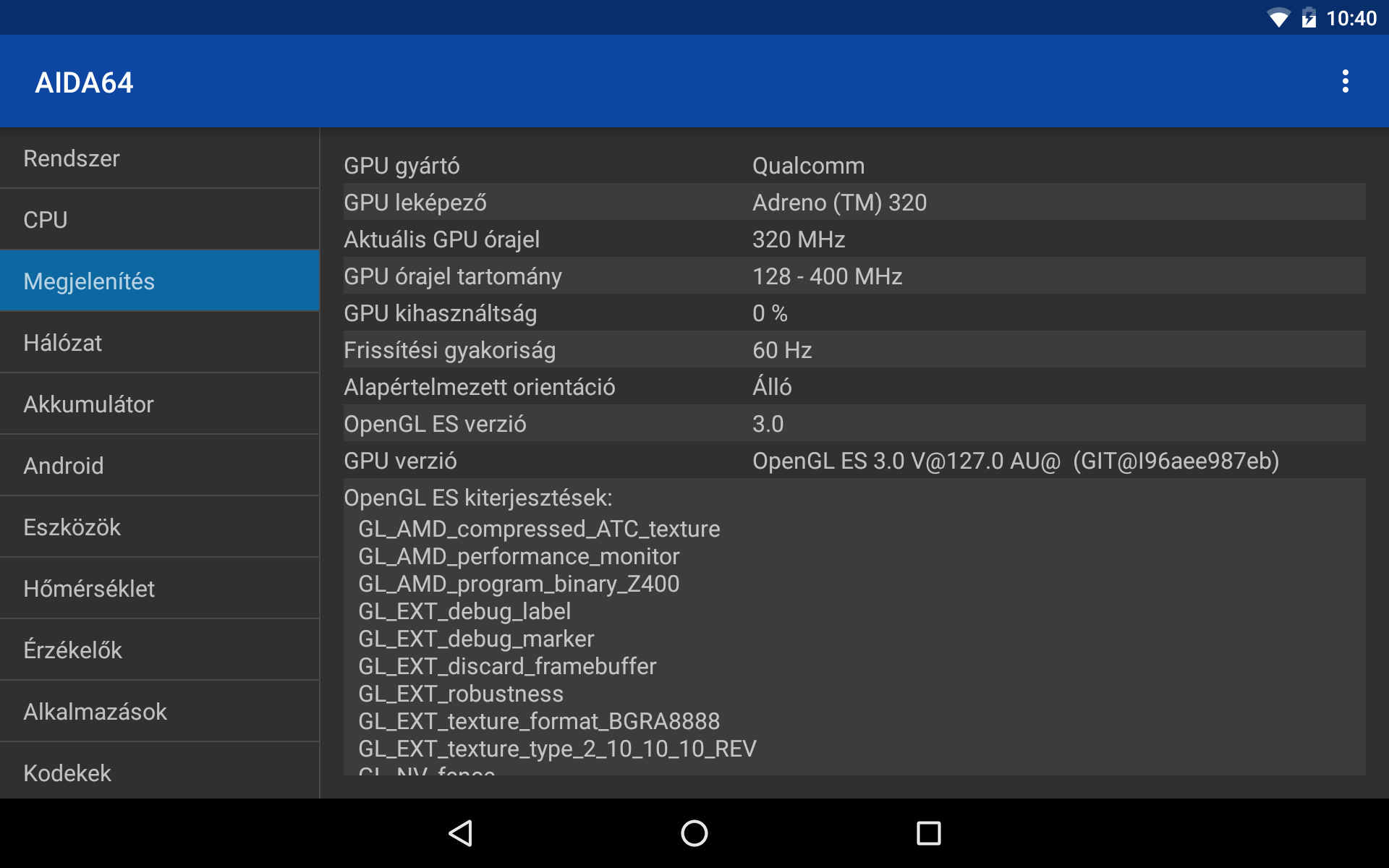Select the 320 MHz value

click(799, 239)
